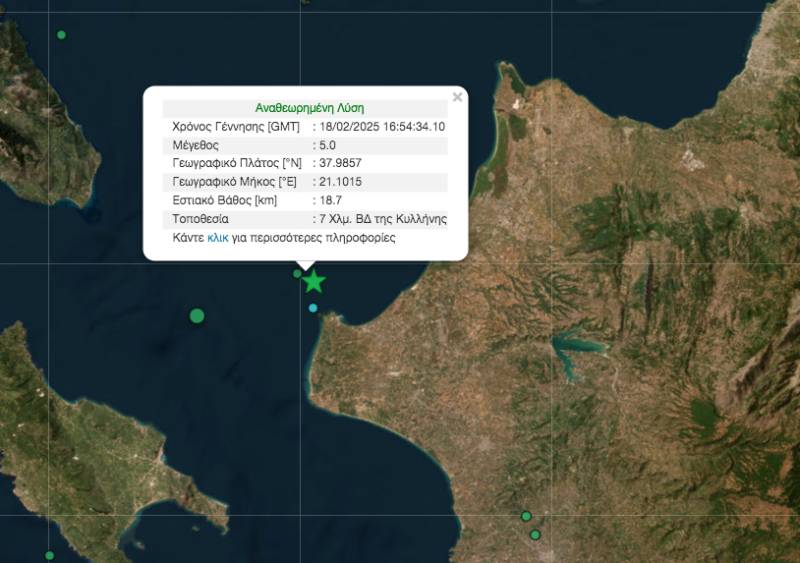The height and width of the screenshot is (563, 800).
Task: Click the focal depth value 18.7
Action: pyautogui.click(x=330, y=200)
